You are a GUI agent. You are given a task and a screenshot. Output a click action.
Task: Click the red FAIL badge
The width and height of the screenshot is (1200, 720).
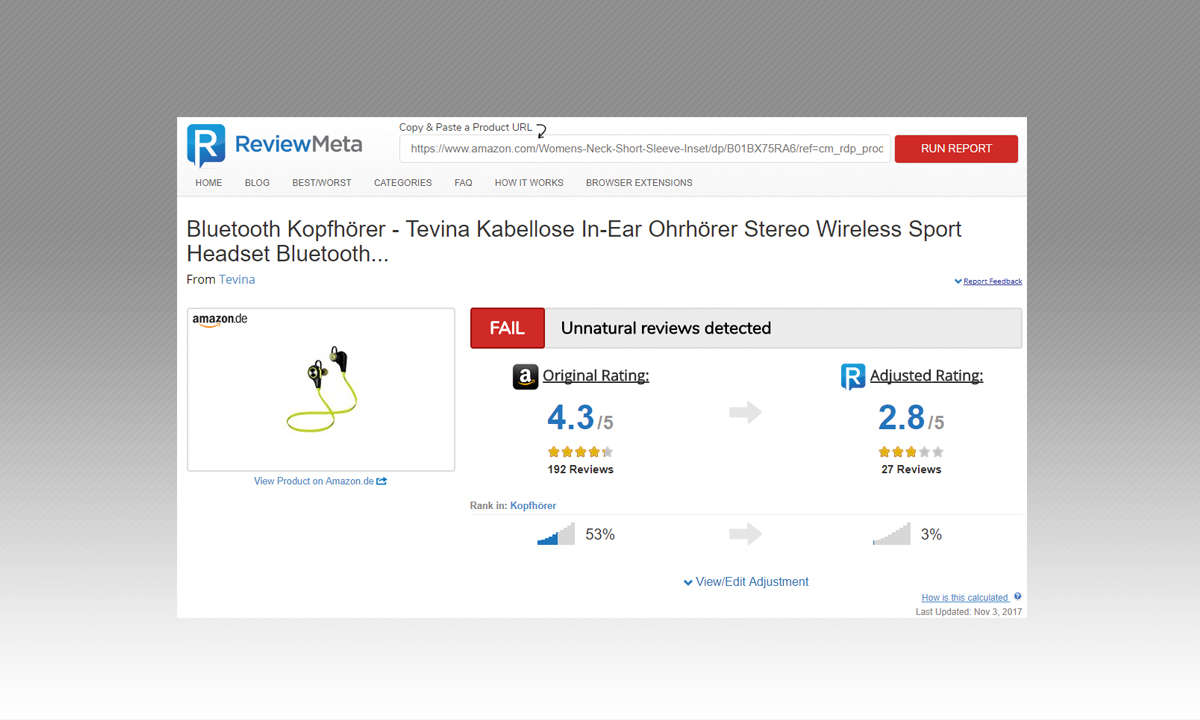pos(508,328)
